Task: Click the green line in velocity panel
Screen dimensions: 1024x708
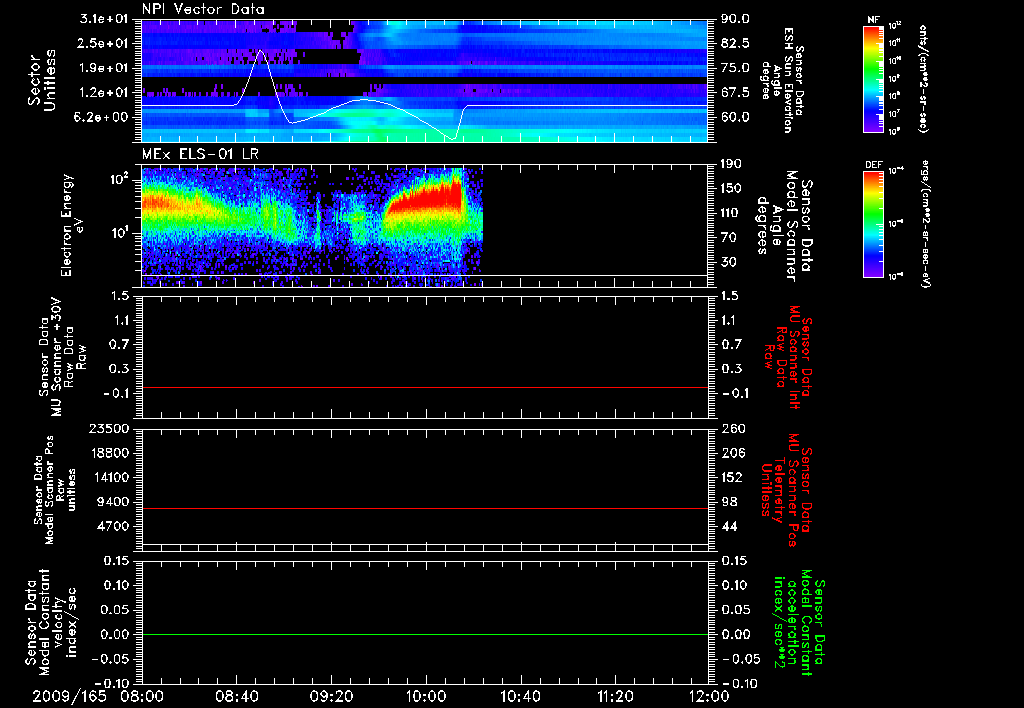Action: point(424,634)
